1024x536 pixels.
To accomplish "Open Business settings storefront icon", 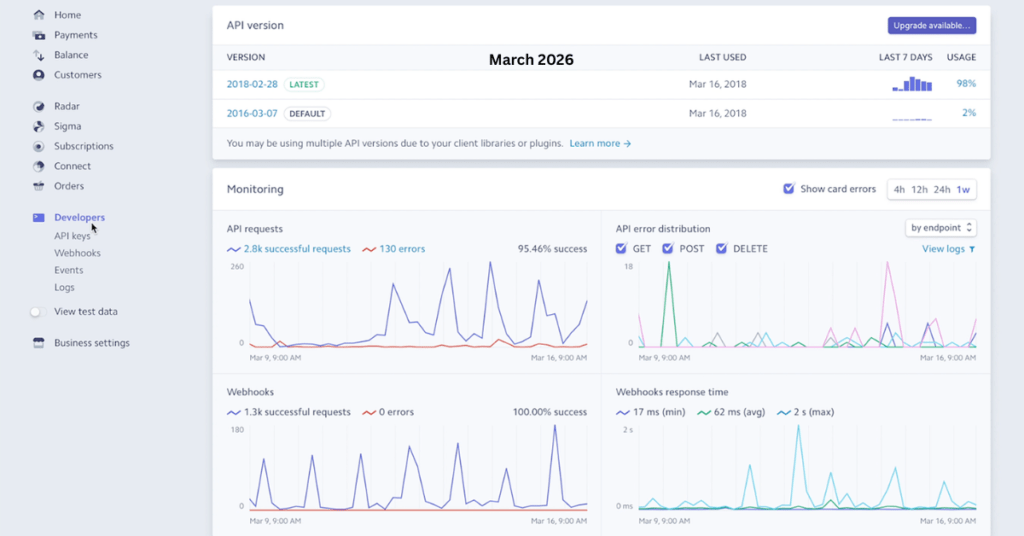I will pyautogui.click(x=39, y=343).
